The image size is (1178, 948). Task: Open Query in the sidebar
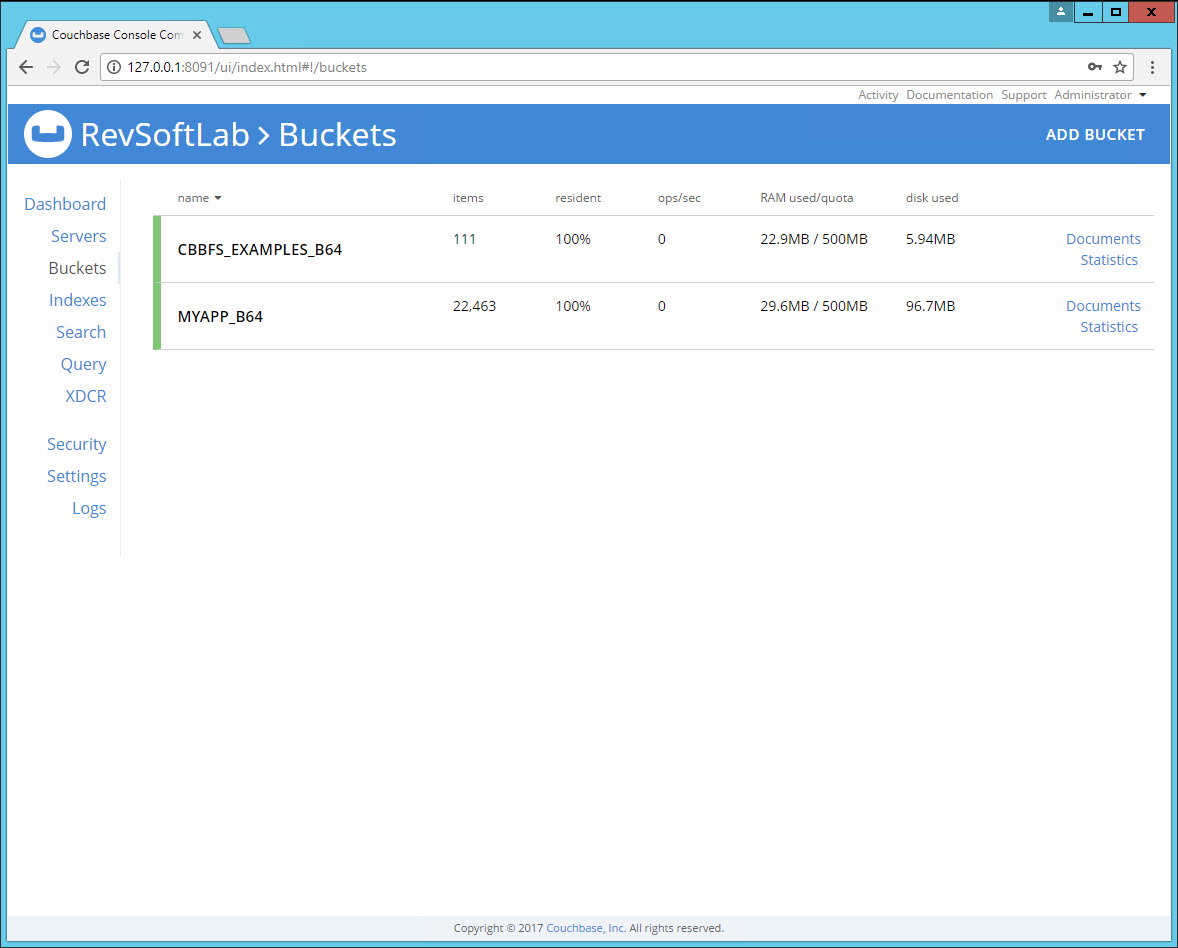point(83,364)
